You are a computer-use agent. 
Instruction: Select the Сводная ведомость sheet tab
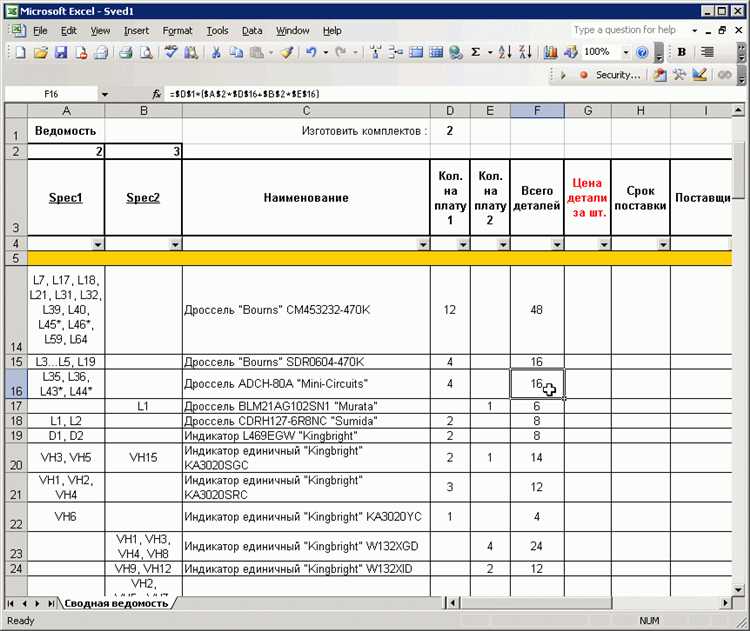coord(116,603)
